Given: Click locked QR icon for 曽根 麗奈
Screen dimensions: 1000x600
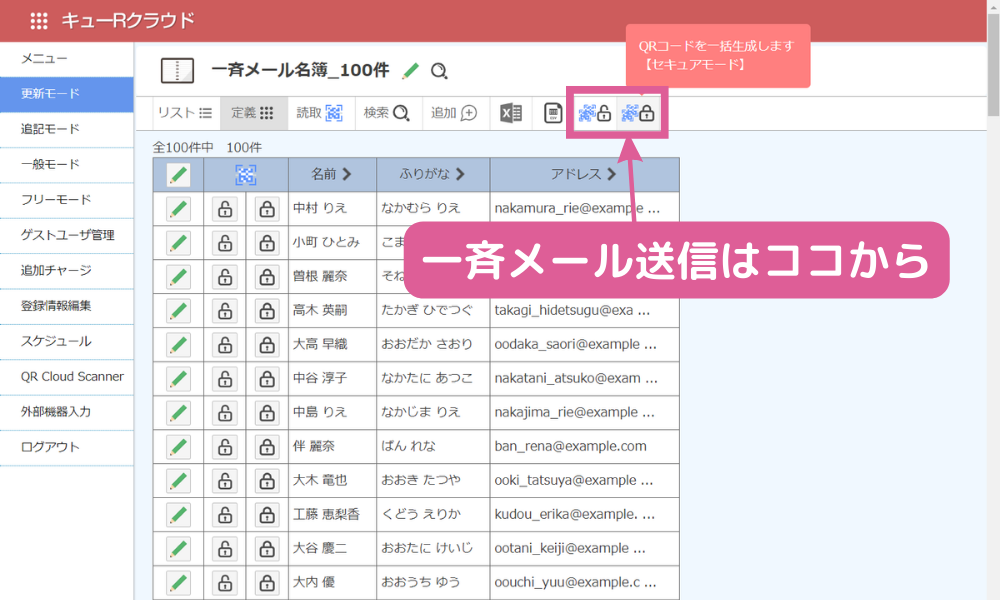Looking at the screenshot, I should click(x=267, y=277).
